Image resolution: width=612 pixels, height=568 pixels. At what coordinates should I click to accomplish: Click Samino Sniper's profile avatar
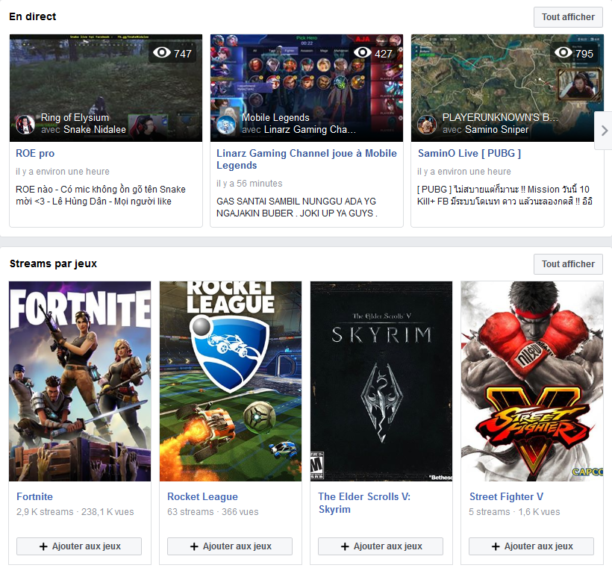[427, 125]
